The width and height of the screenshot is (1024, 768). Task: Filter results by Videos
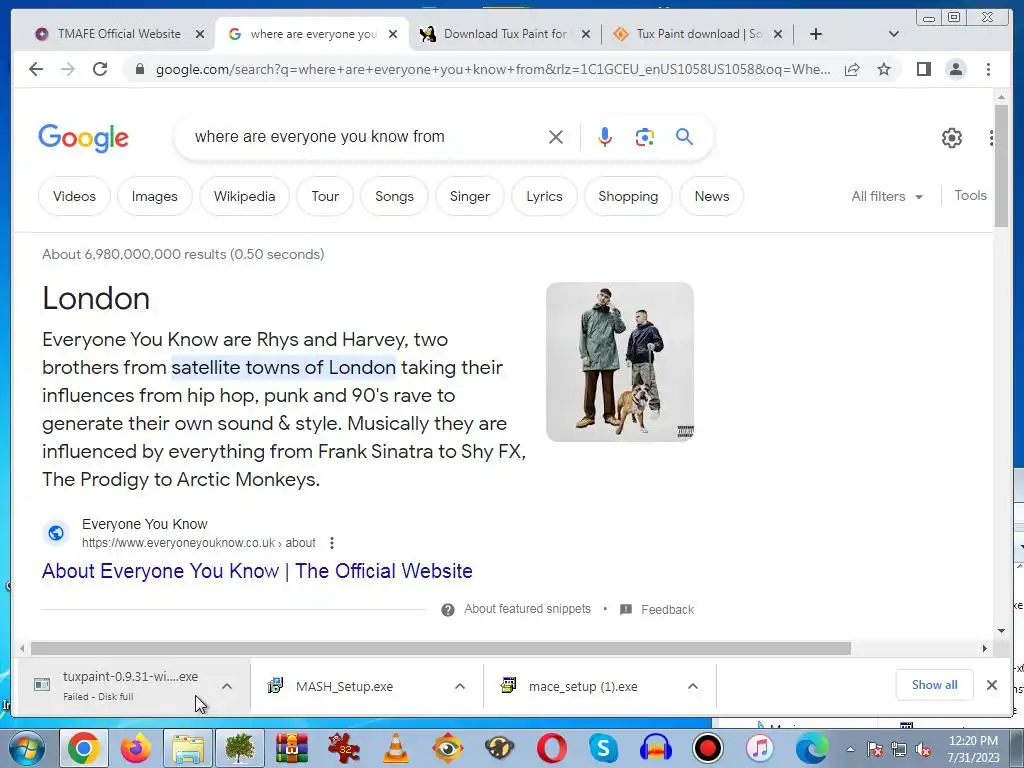(74, 196)
